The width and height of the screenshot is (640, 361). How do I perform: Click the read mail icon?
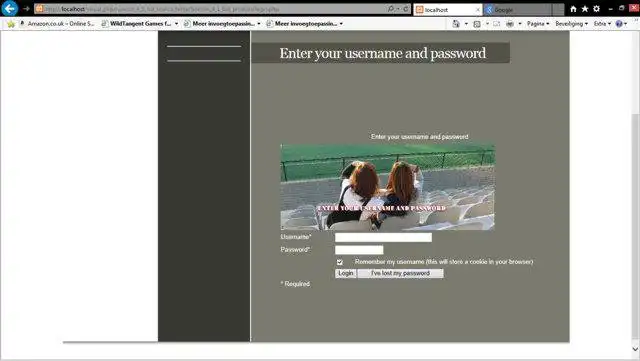click(496, 24)
